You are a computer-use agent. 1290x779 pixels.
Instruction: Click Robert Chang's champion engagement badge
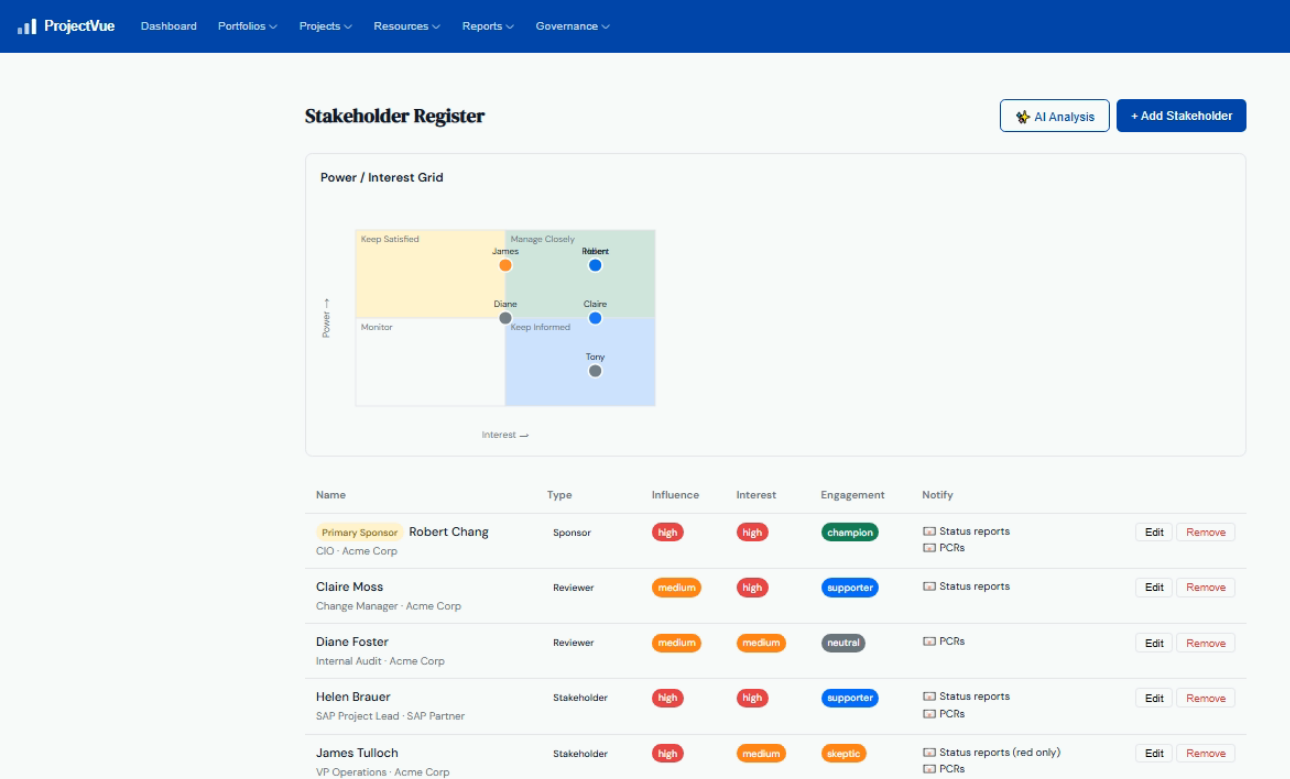pos(850,532)
